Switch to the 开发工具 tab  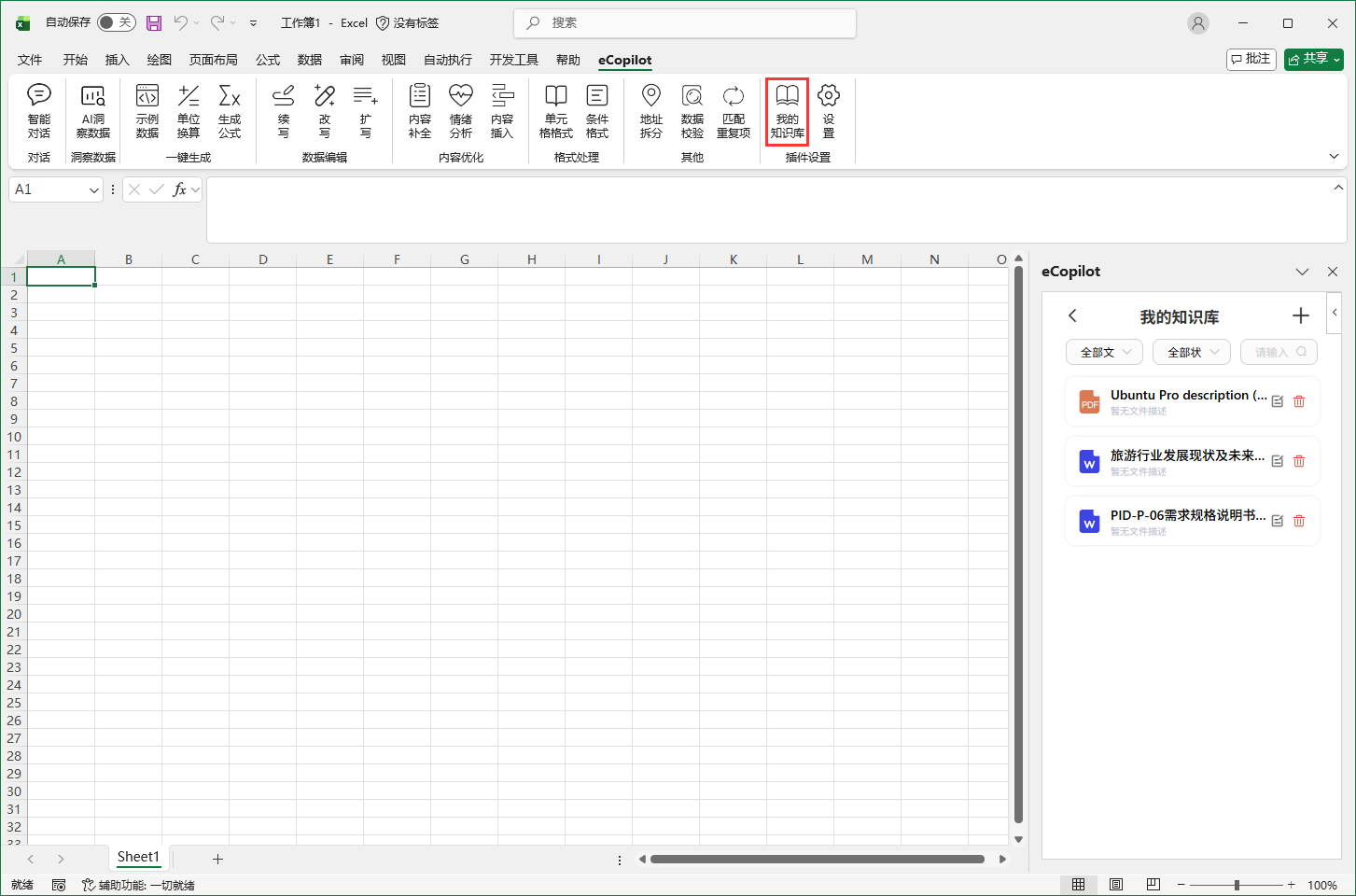tap(513, 60)
